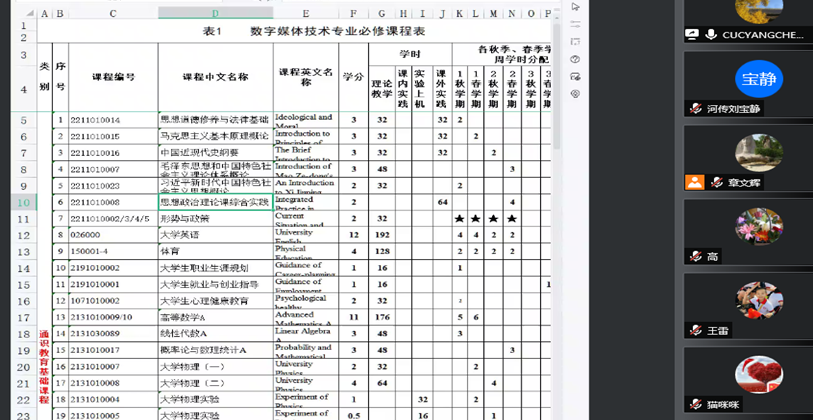This screenshot has height=420, width=813.
Task: Click the cell 大学生心理健康教育
Action: pos(215,301)
